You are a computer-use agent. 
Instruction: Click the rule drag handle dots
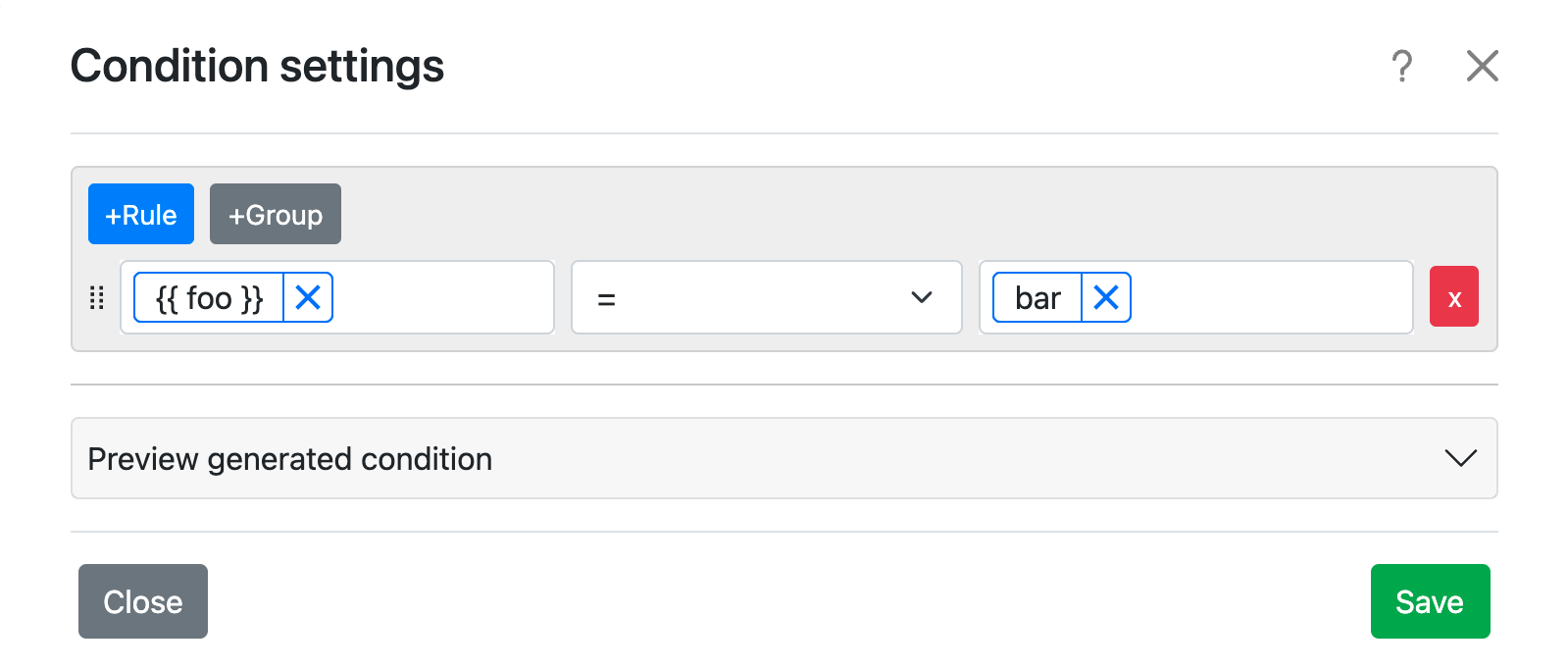pyautogui.click(x=96, y=298)
